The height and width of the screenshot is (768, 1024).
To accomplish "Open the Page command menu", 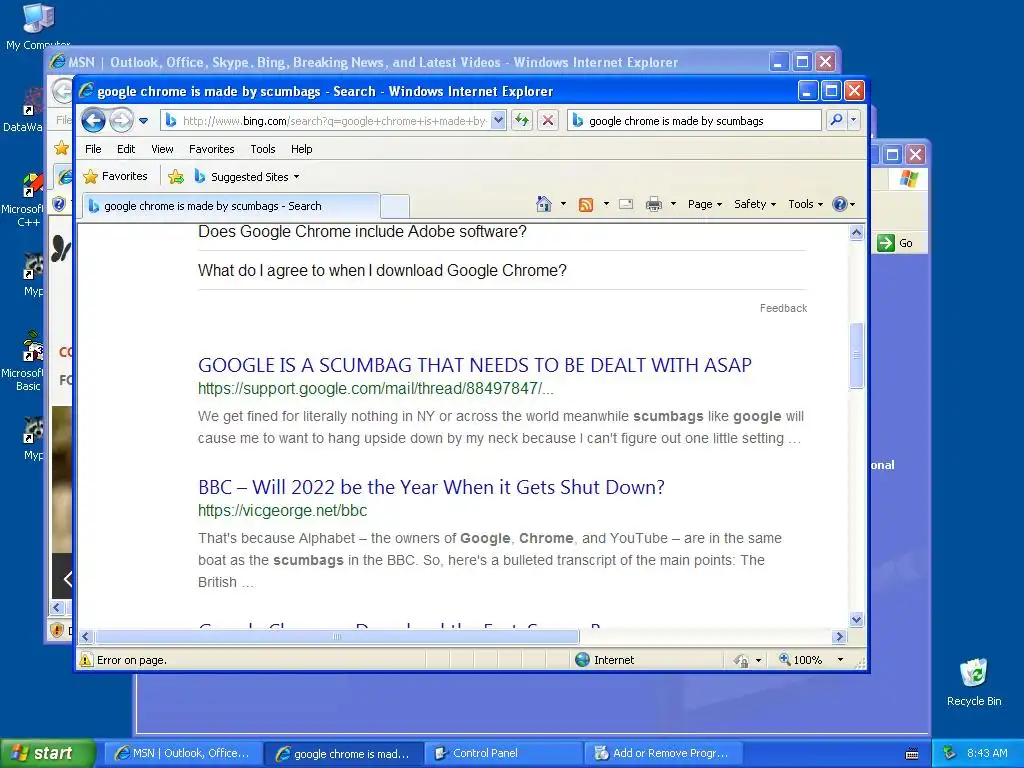I will coord(705,204).
